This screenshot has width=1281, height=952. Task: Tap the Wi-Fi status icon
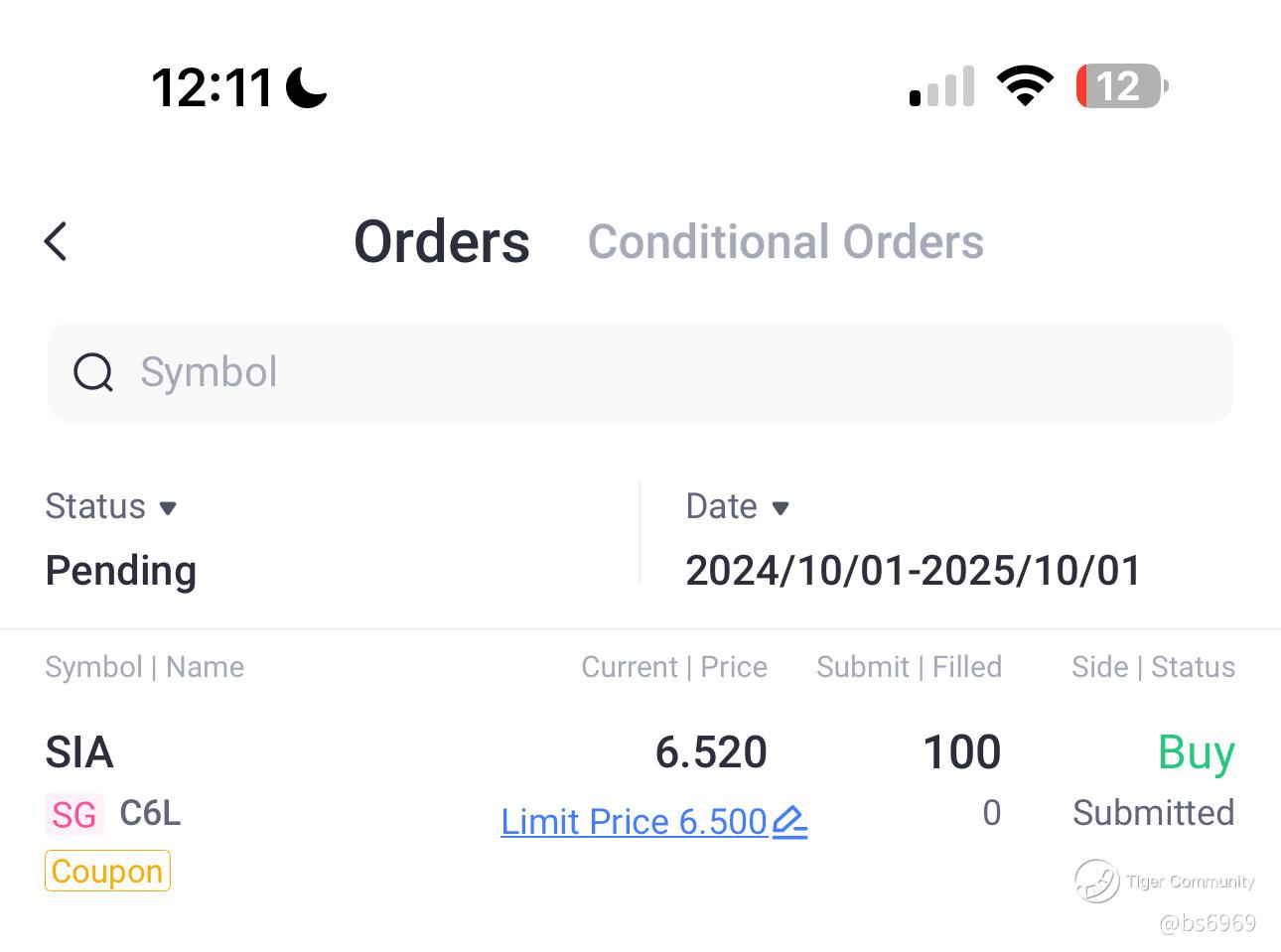point(1025,86)
